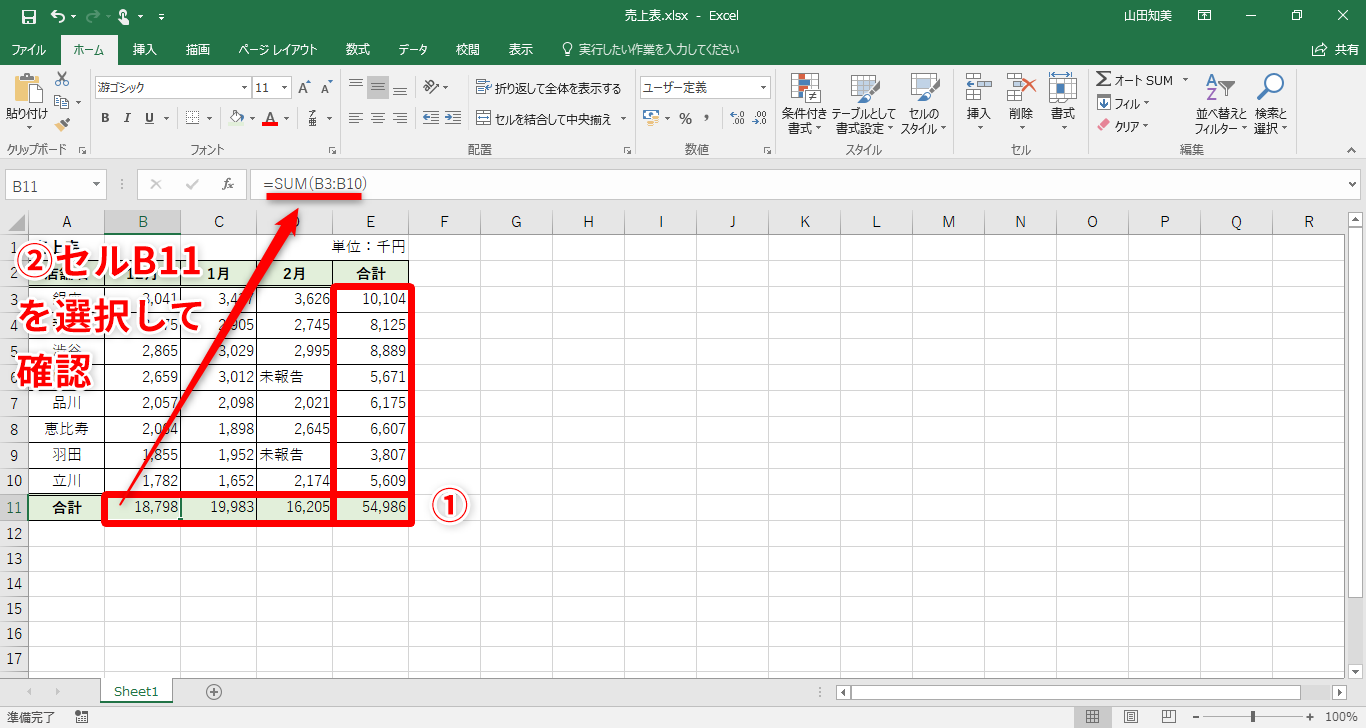Click Merge & Center (セルを結合して中央揃え)
Viewport: 1366px width, 728px height.
click(x=544, y=119)
